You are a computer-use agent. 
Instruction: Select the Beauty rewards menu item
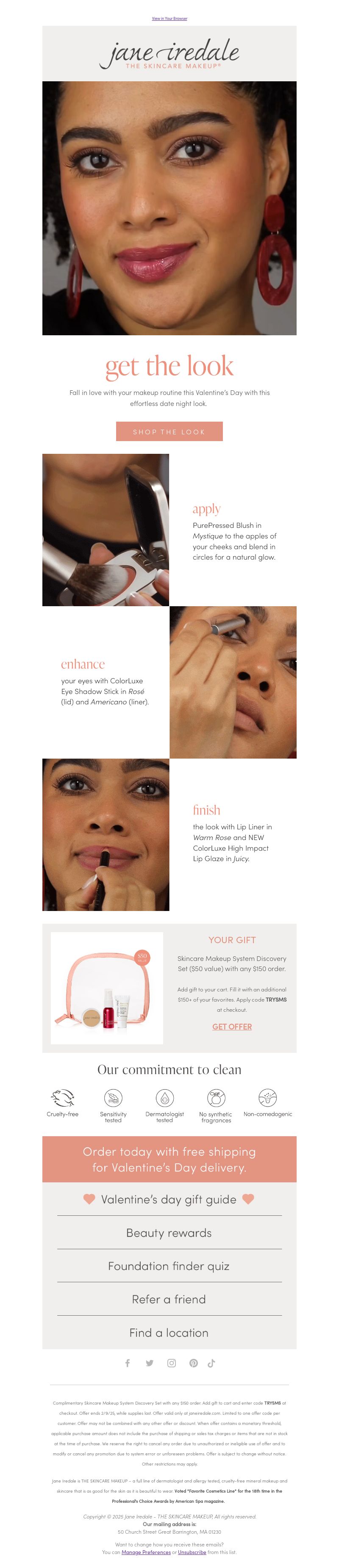coord(169,1233)
